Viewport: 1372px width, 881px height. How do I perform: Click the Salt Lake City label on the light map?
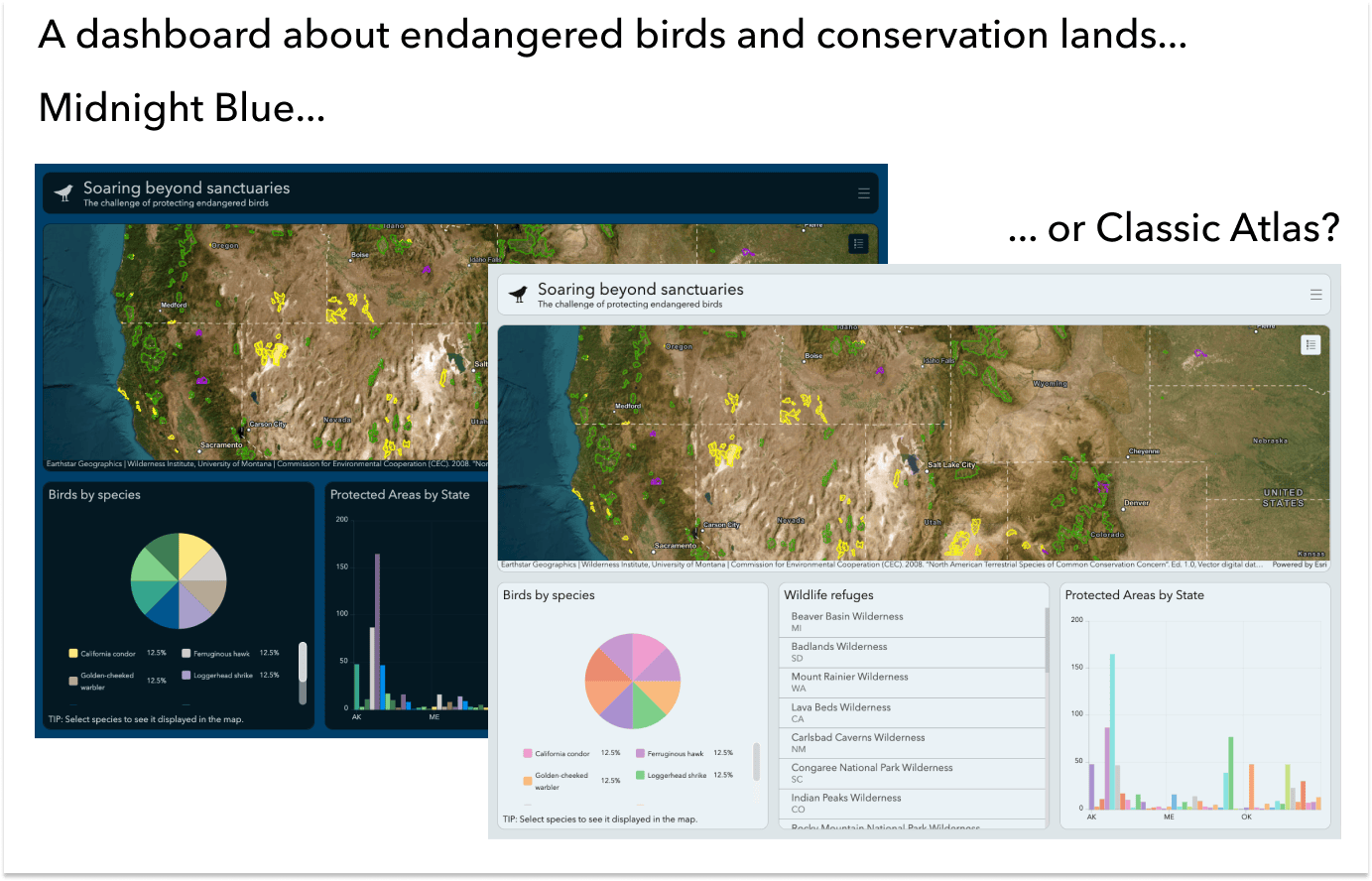tap(951, 465)
